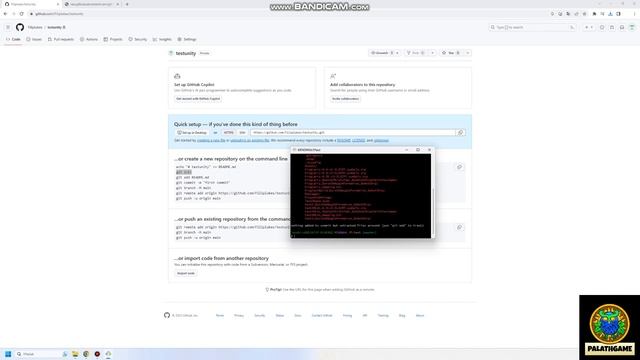
Task: Open the create-new plus dropdown in header
Action: click(589, 27)
